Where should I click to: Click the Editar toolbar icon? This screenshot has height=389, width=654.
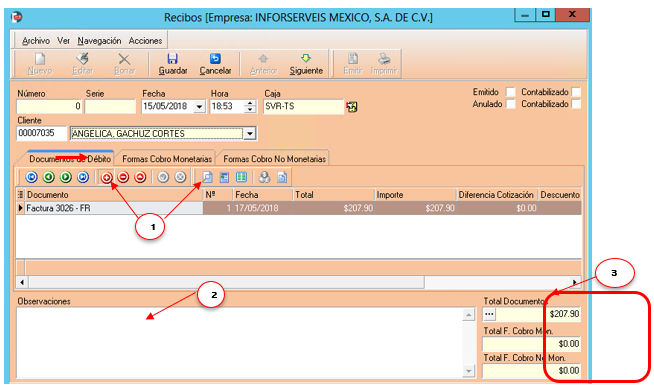[x=83, y=59]
